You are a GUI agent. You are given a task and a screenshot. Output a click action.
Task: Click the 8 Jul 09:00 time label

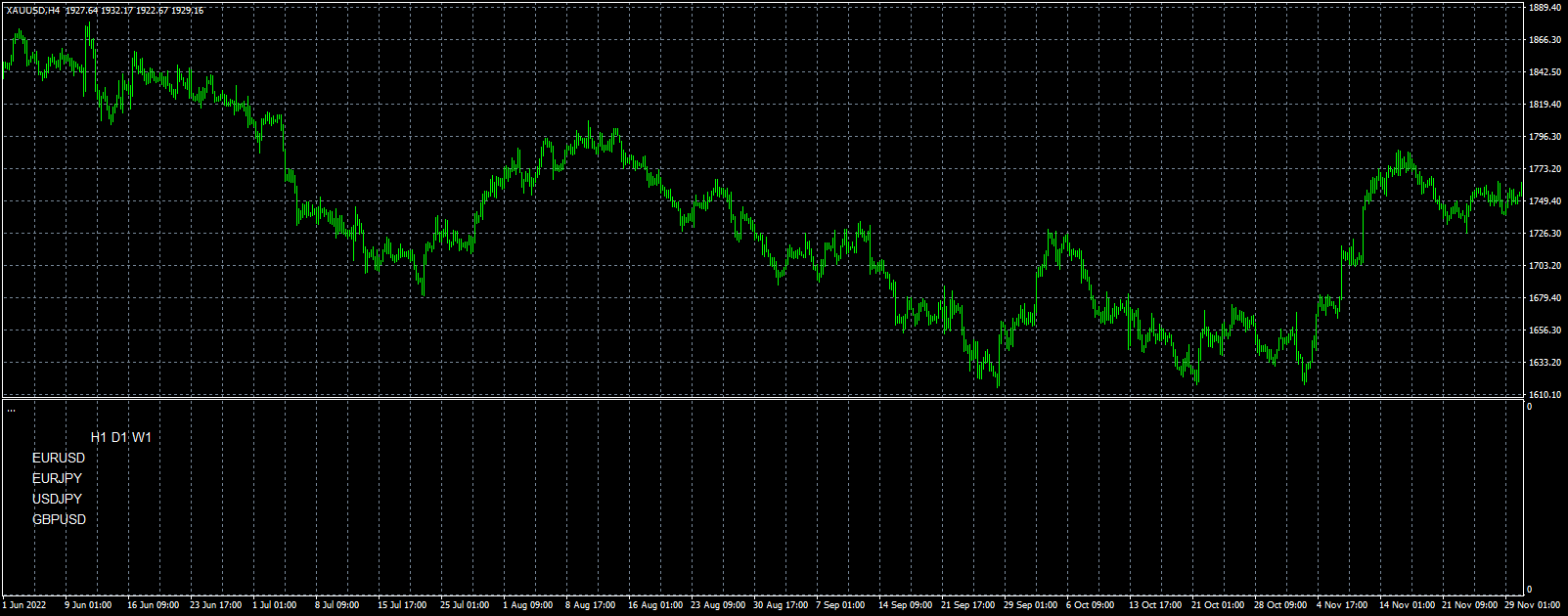click(337, 605)
